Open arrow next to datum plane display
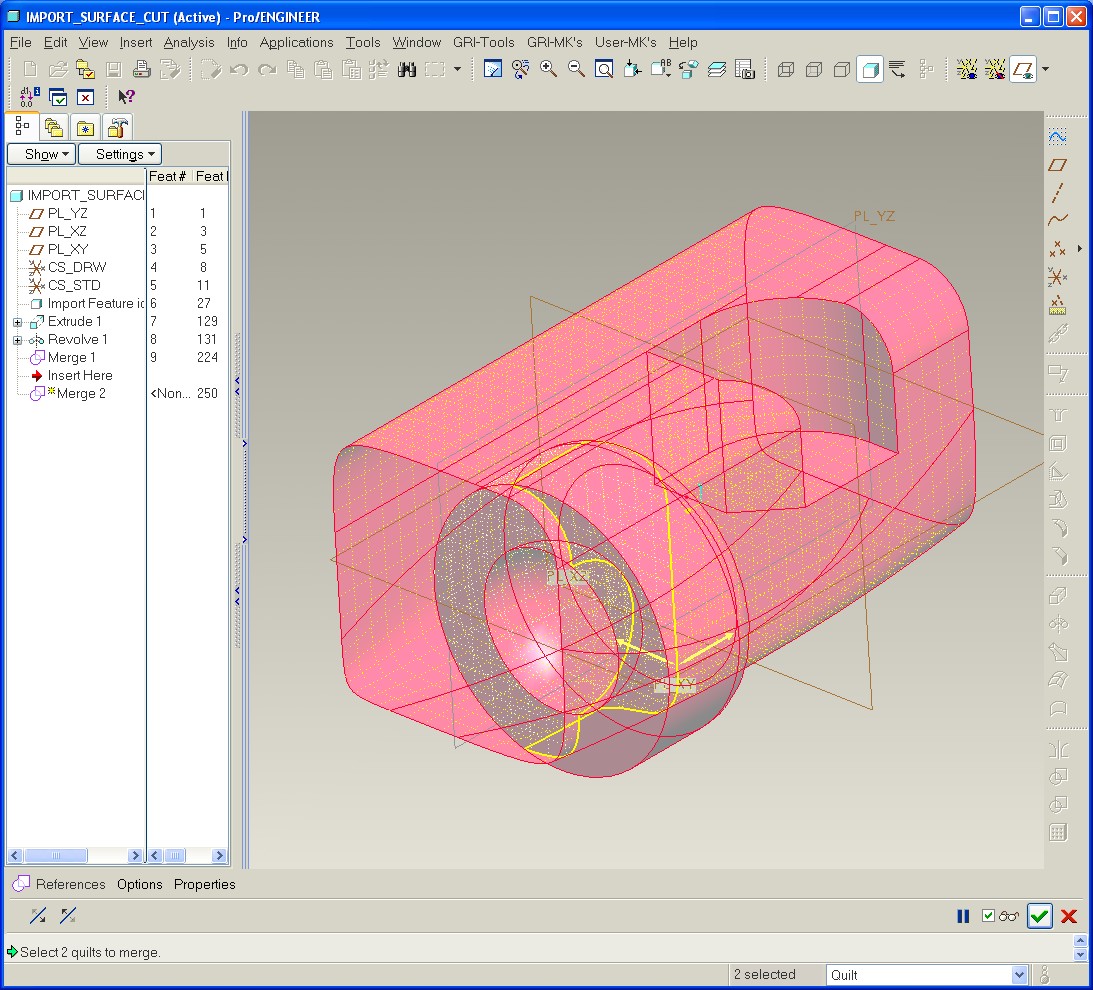1093x990 pixels. [x=1045, y=69]
